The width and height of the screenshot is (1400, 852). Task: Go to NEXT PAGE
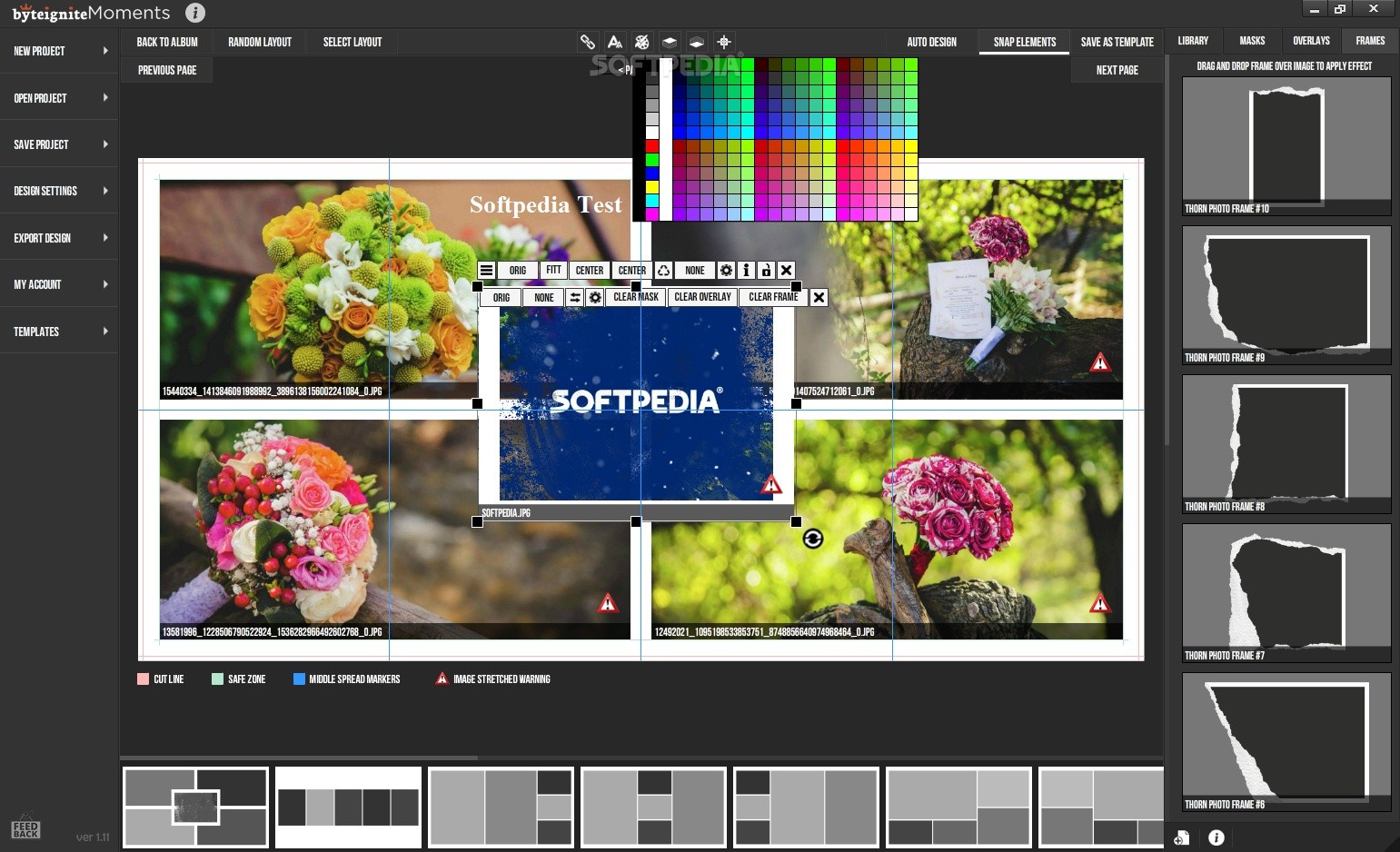tap(1117, 70)
